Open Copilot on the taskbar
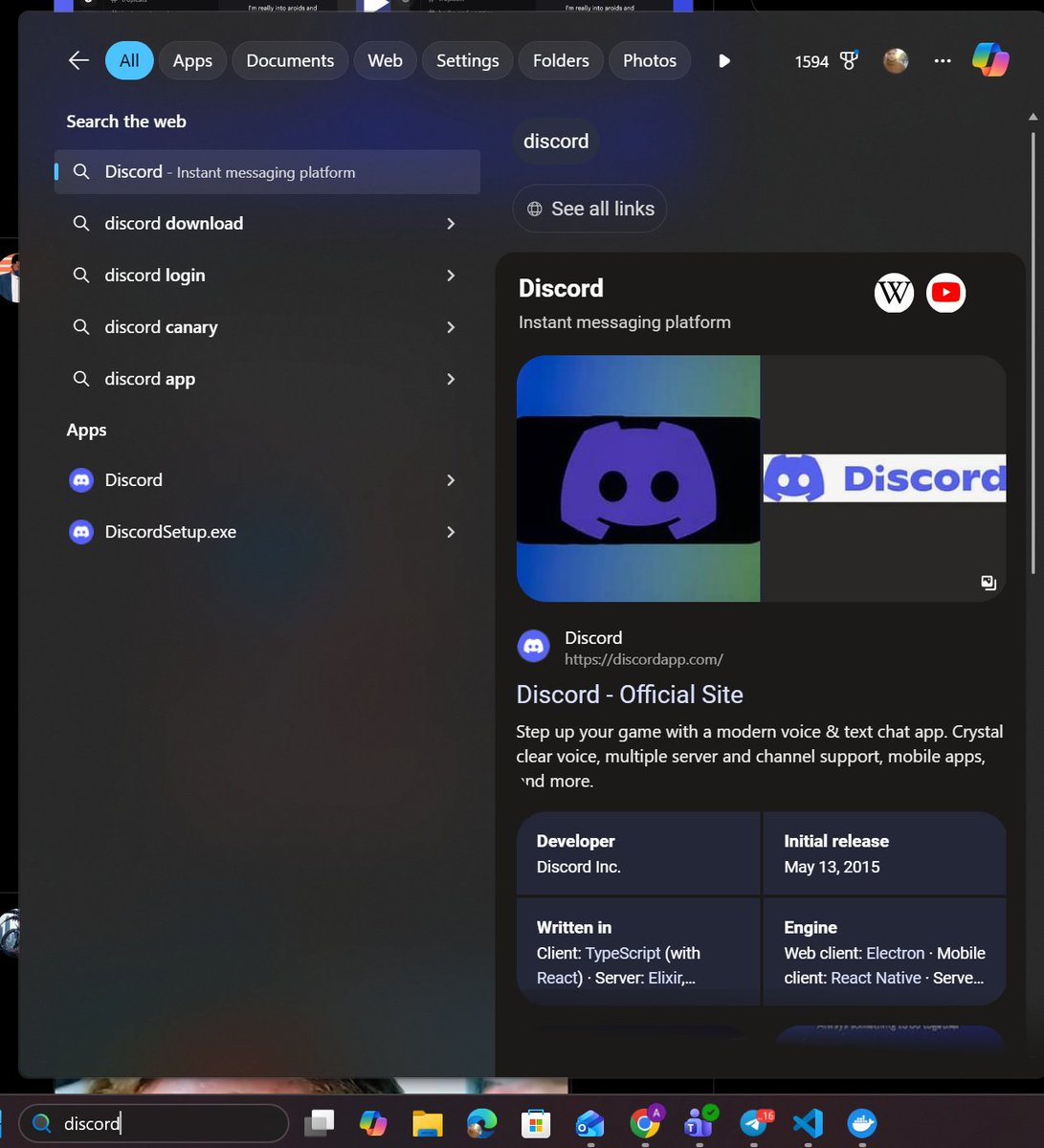Viewport: 1044px width, 1148px height. [373, 1123]
